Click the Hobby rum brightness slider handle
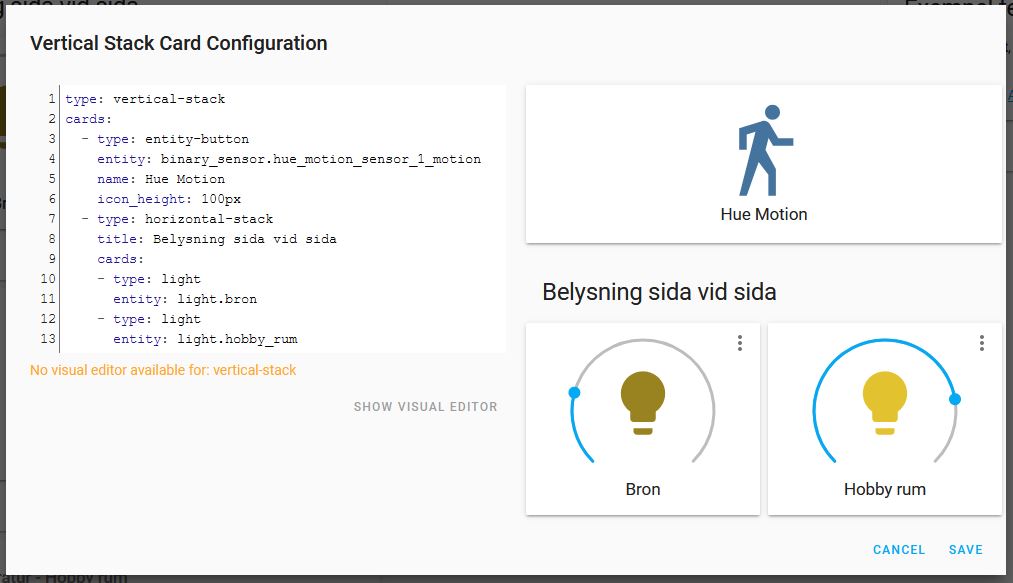Screen dimensions: 1013x583 (955, 399)
